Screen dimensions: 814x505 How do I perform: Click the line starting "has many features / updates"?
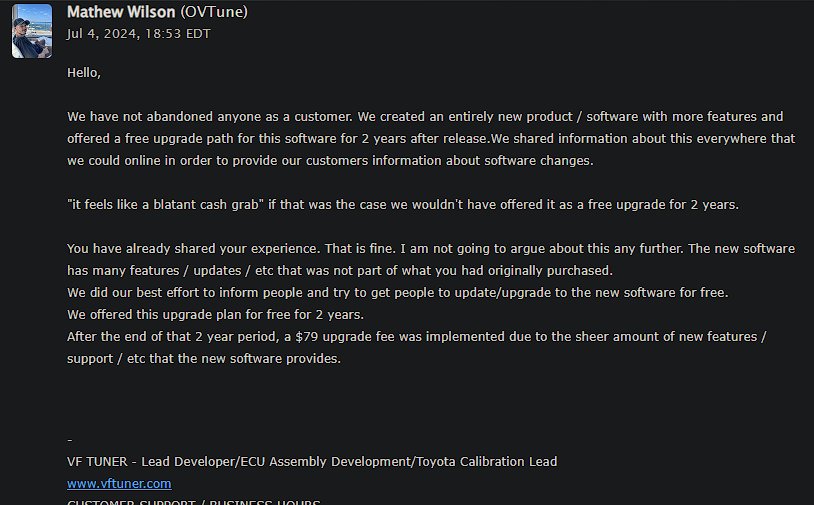click(x=340, y=270)
